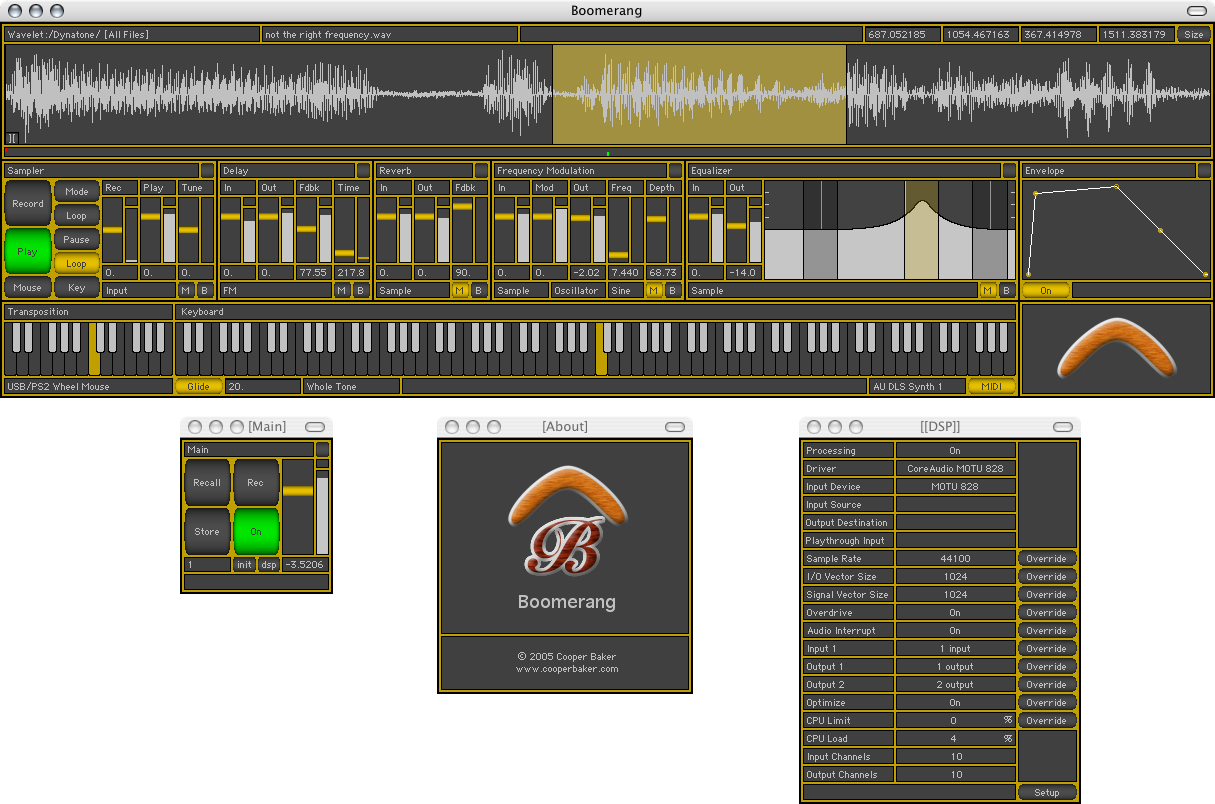
Task: Open the '2 output' menu in DSP window
Action: point(955,685)
